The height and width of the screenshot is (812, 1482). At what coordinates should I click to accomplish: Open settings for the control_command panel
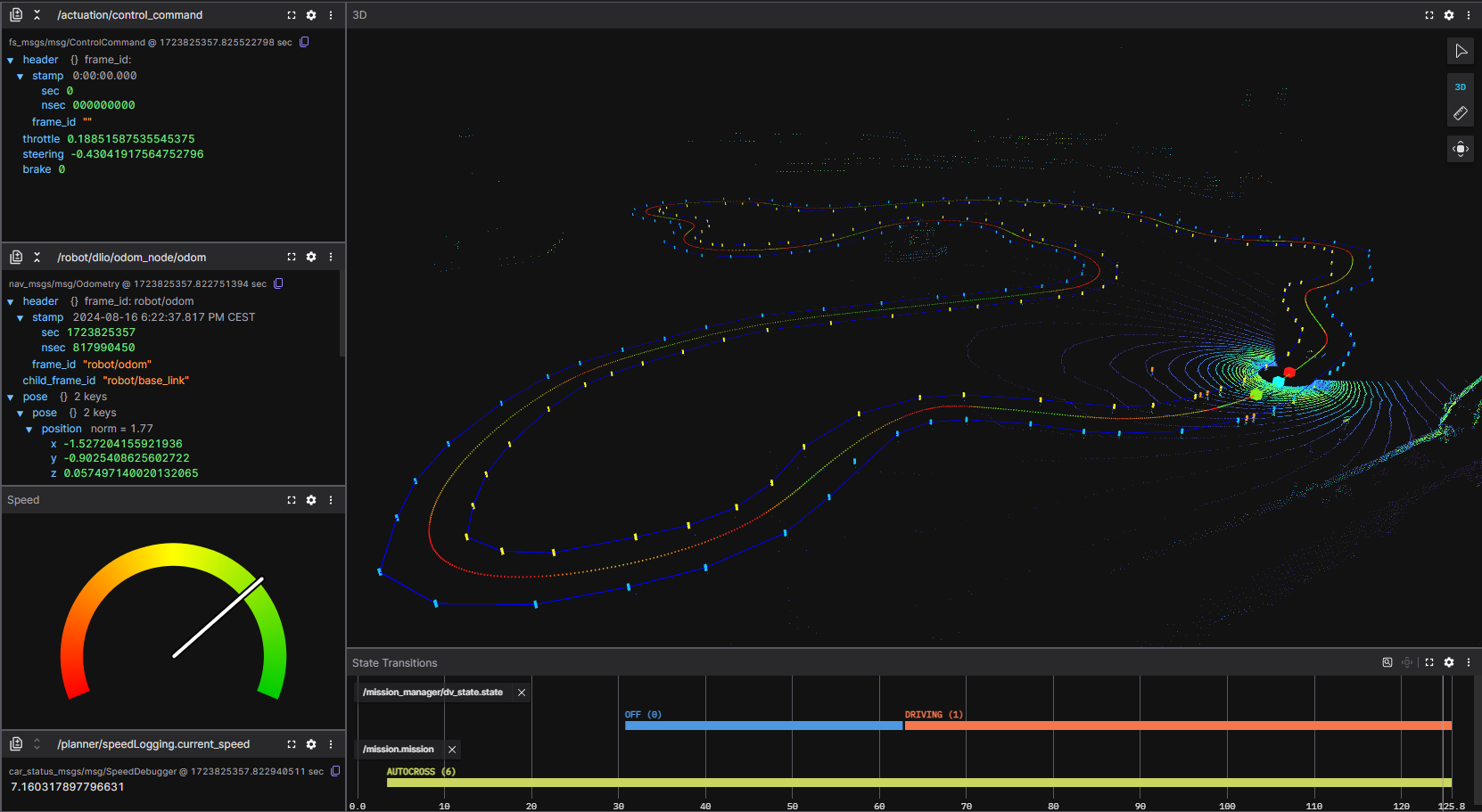pyautogui.click(x=311, y=15)
